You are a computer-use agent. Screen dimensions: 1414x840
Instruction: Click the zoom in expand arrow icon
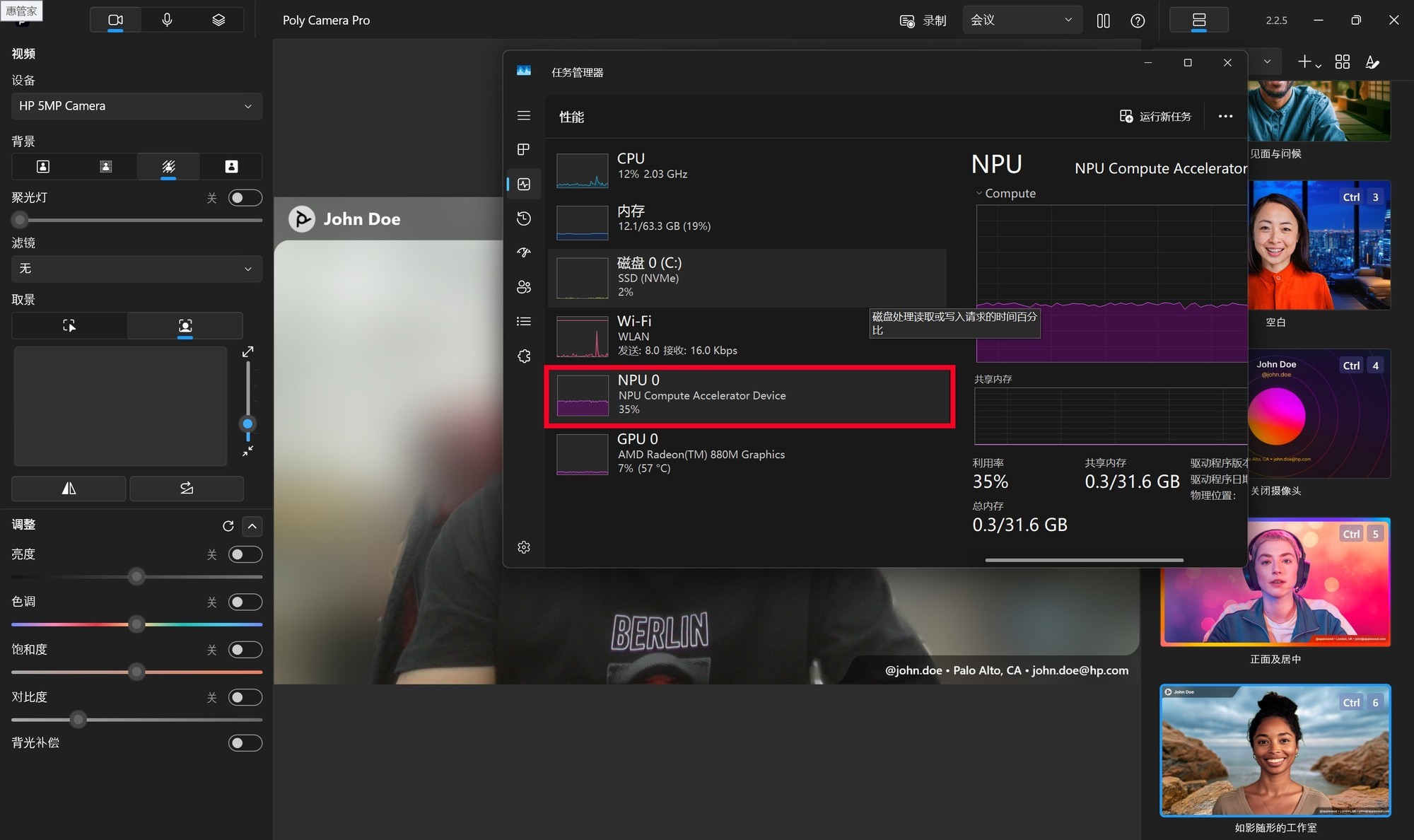(248, 351)
